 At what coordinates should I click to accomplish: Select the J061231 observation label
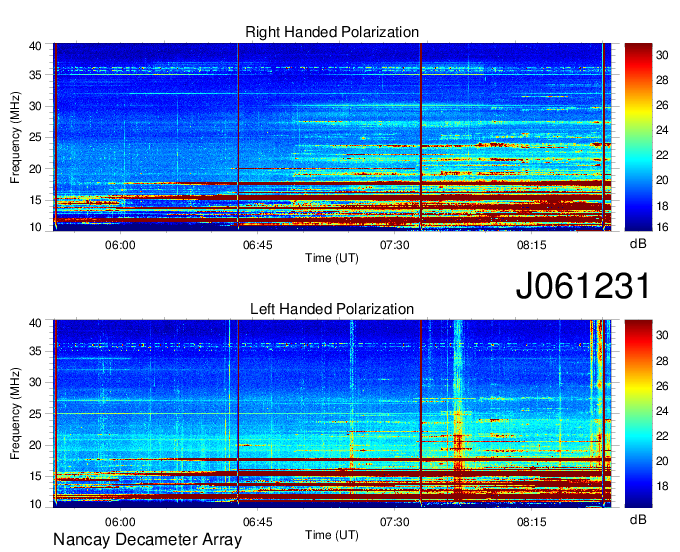coord(583,285)
